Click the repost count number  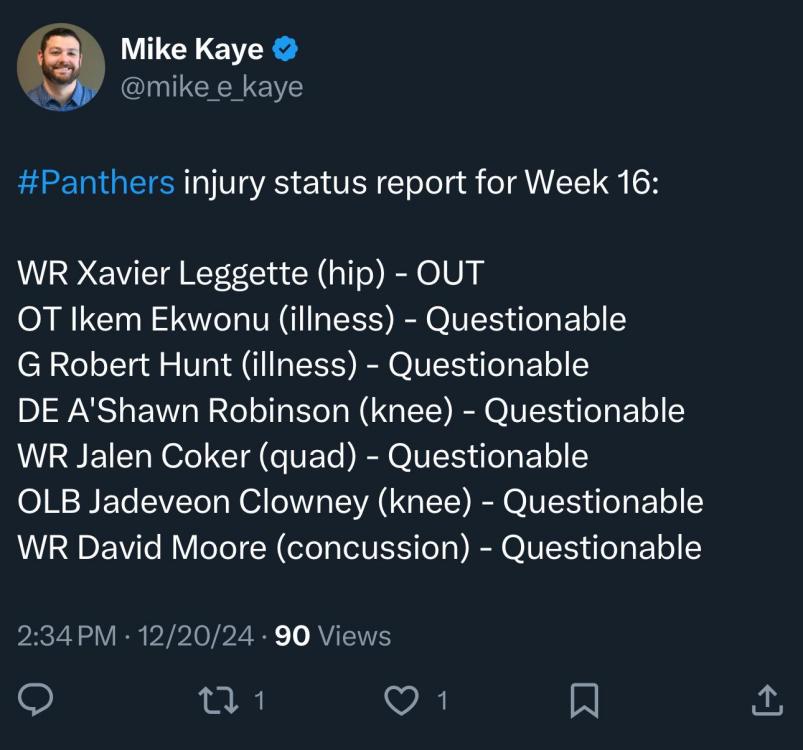pos(259,701)
